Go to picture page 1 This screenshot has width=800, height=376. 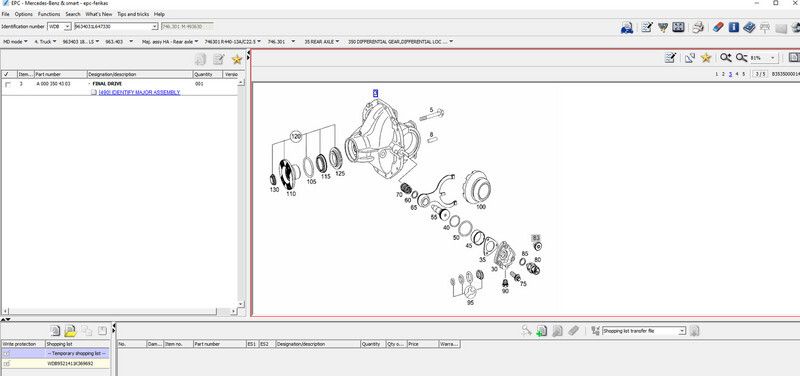[x=716, y=74]
